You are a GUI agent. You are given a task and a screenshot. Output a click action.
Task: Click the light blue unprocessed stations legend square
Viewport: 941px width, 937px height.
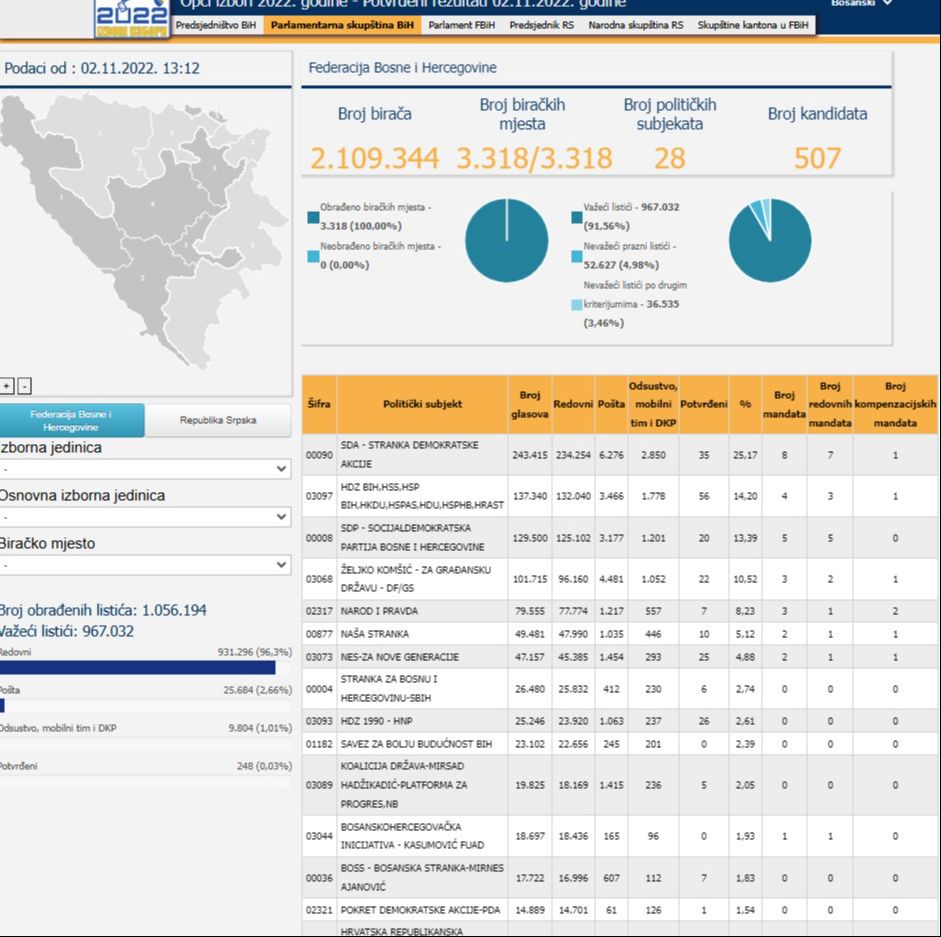pyautogui.click(x=313, y=256)
